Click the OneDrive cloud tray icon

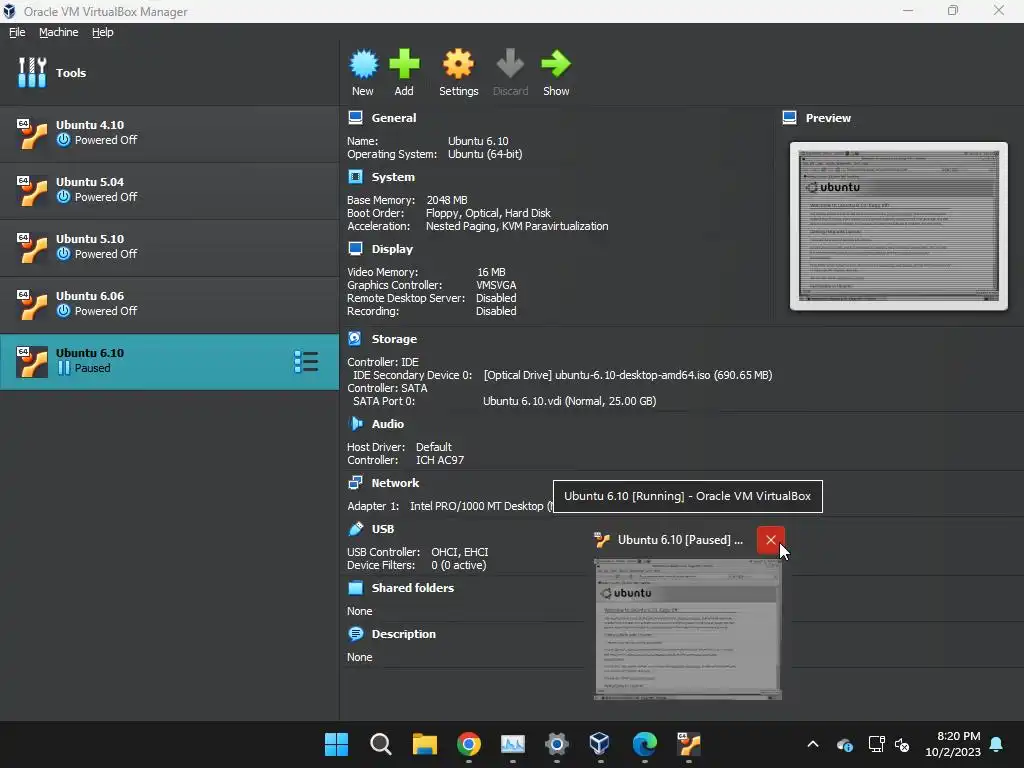(x=844, y=744)
